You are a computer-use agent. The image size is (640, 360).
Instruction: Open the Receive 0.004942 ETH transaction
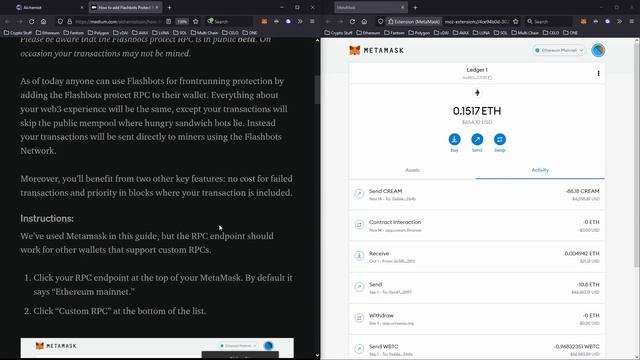pyautogui.click(x=477, y=257)
